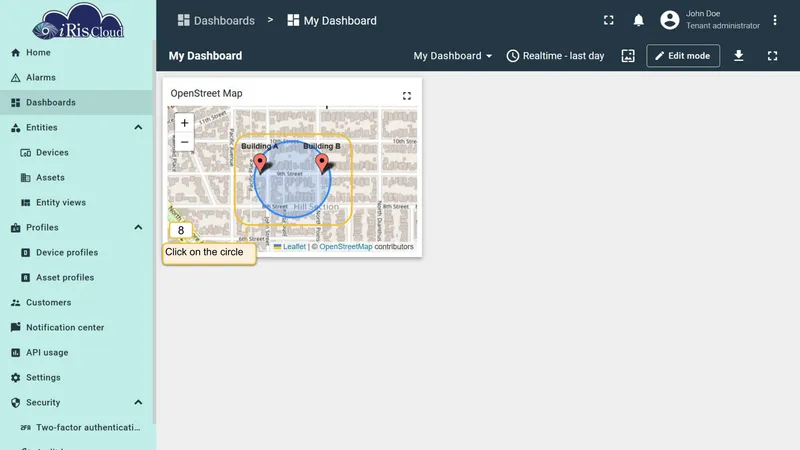Expand OpenStreet Map widget to fullscreen

click(x=407, y=96)
